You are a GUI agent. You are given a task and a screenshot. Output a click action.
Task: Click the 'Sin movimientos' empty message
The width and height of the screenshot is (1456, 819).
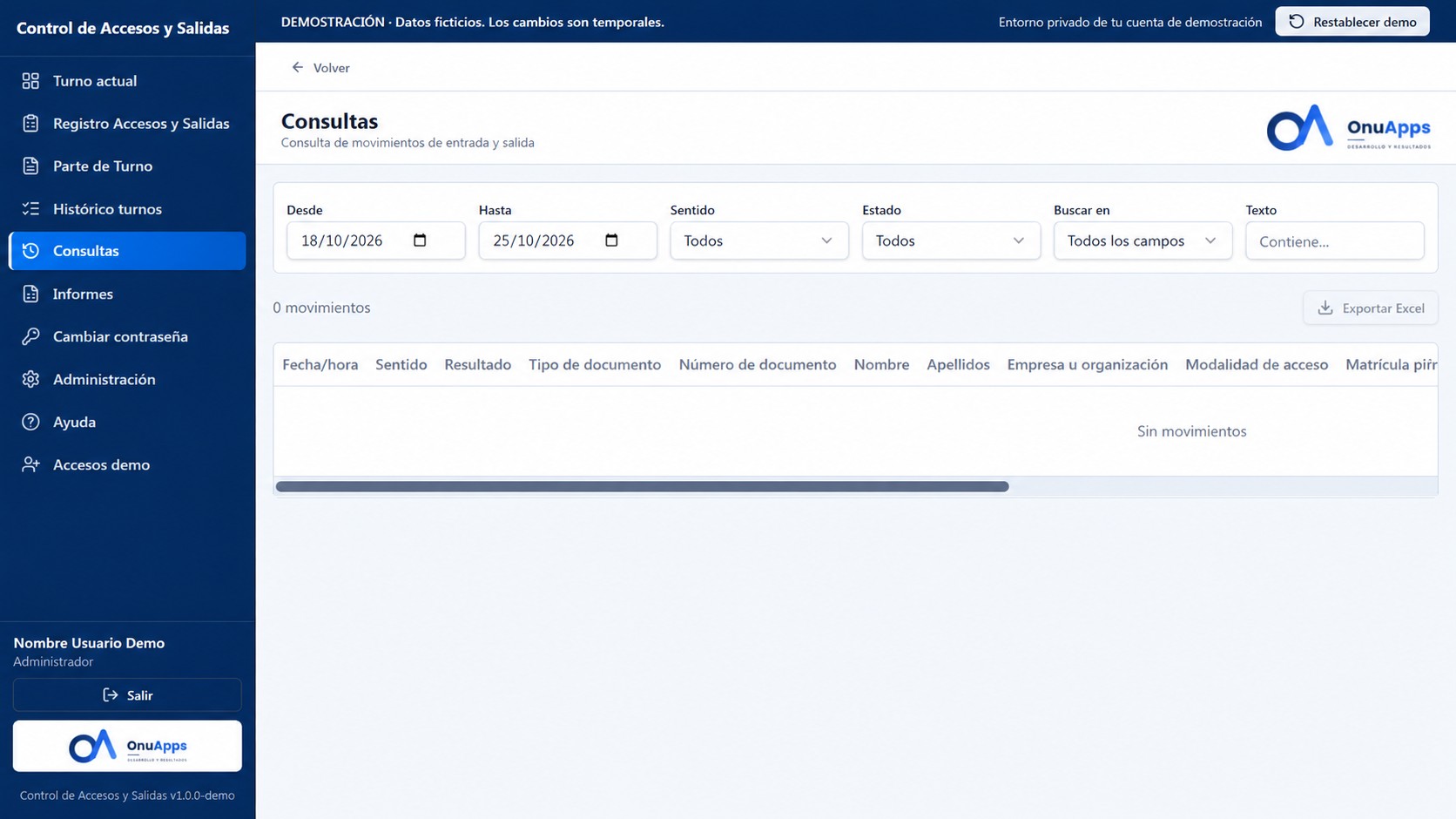click(x=1191, y=431)
